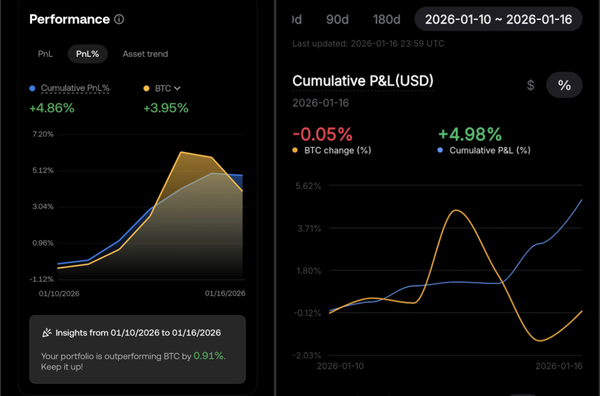
Task: Open the Asset trend tab
Action: point(145,54)
